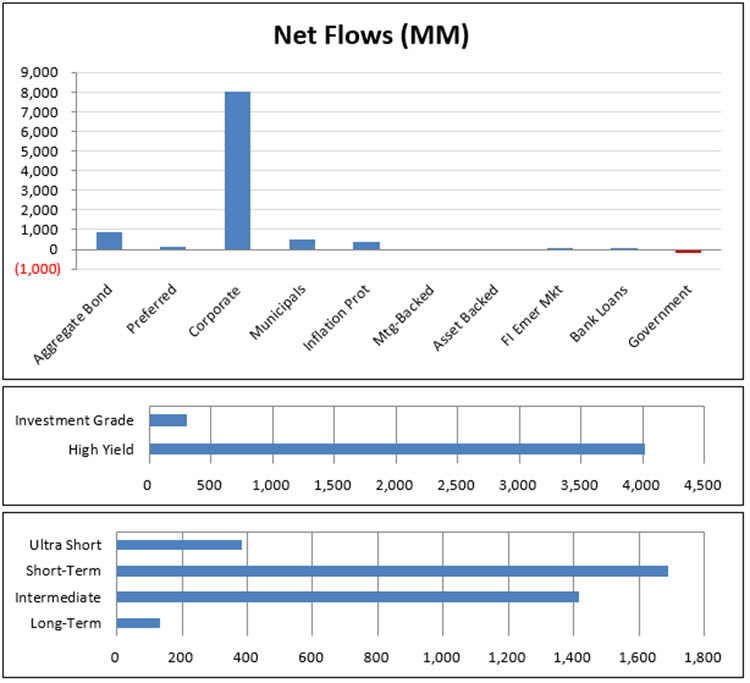Screen dimensions: 750x683
Task: Select the Ultra Short bar
Action: 179,545
